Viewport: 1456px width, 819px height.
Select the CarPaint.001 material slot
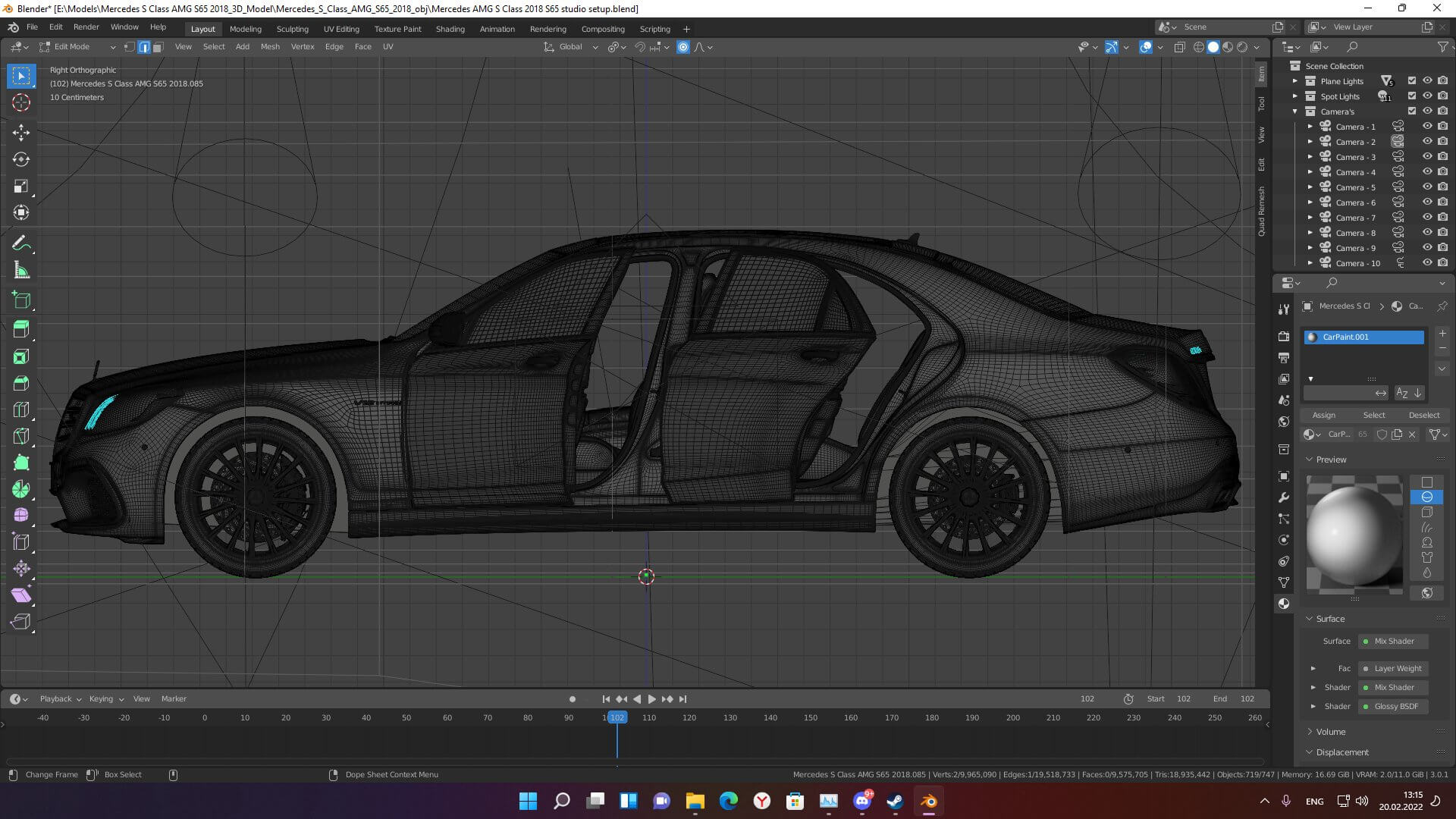coord(1364,337)
